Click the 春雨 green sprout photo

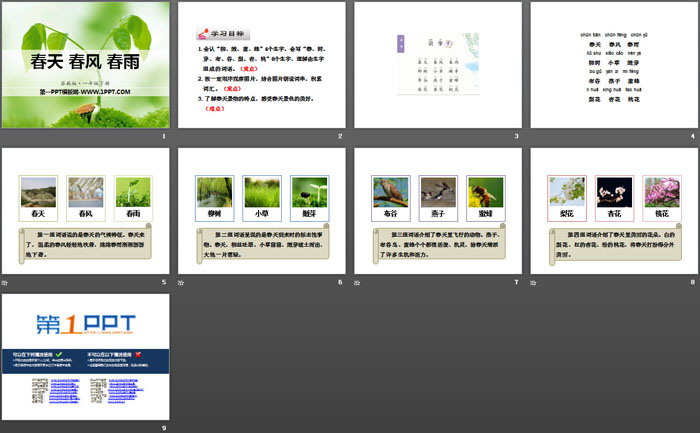(x=132, y=192)
